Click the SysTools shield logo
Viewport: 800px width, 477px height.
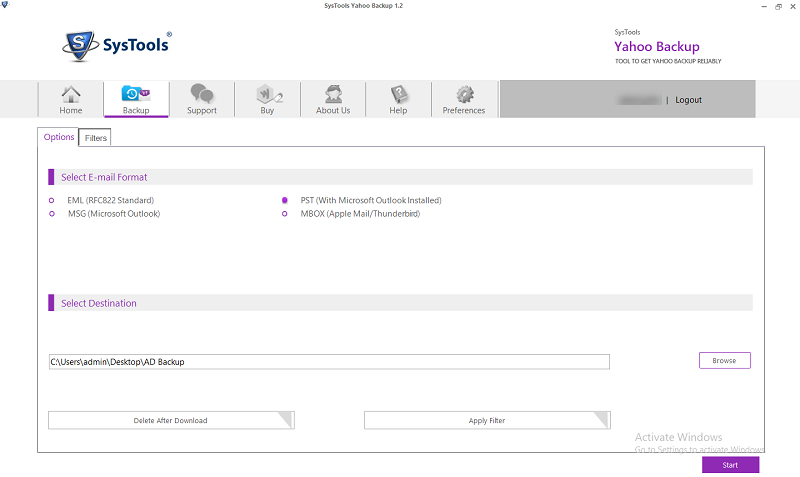pyautogui.click(x=80, y=46)
